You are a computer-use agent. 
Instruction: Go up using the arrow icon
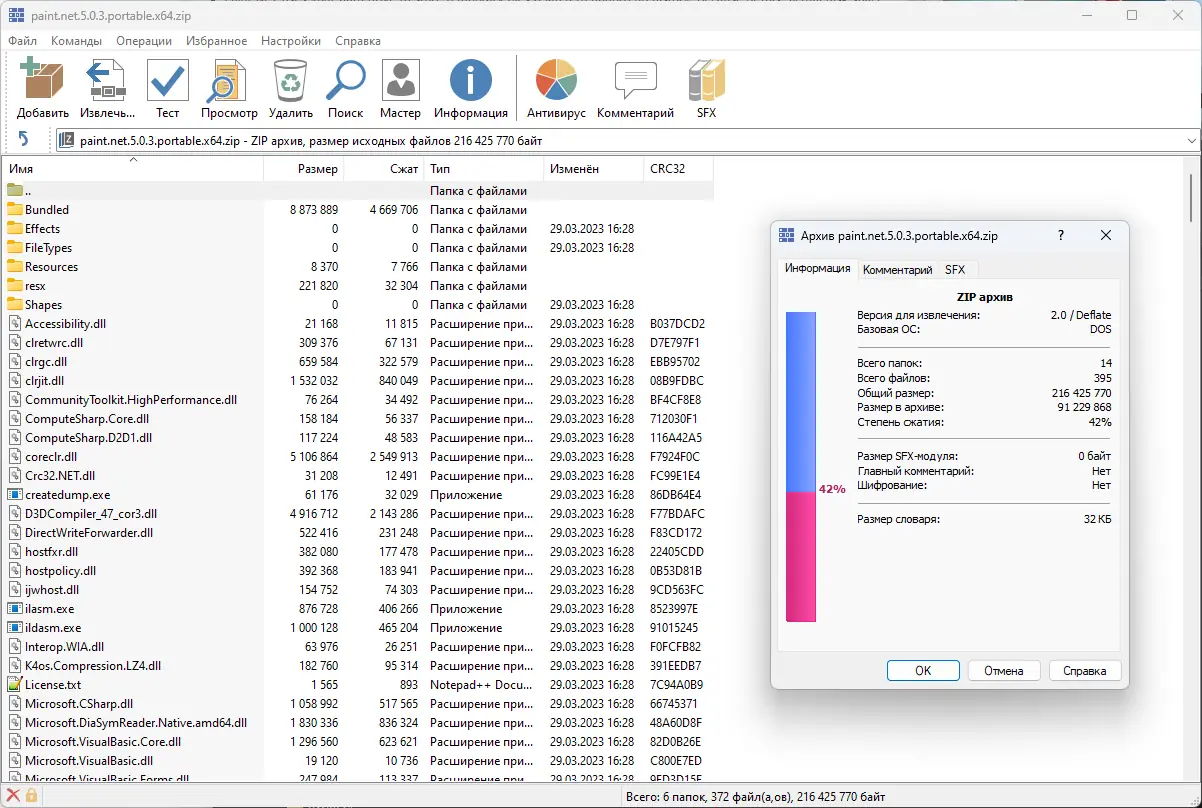click(23, 140)
